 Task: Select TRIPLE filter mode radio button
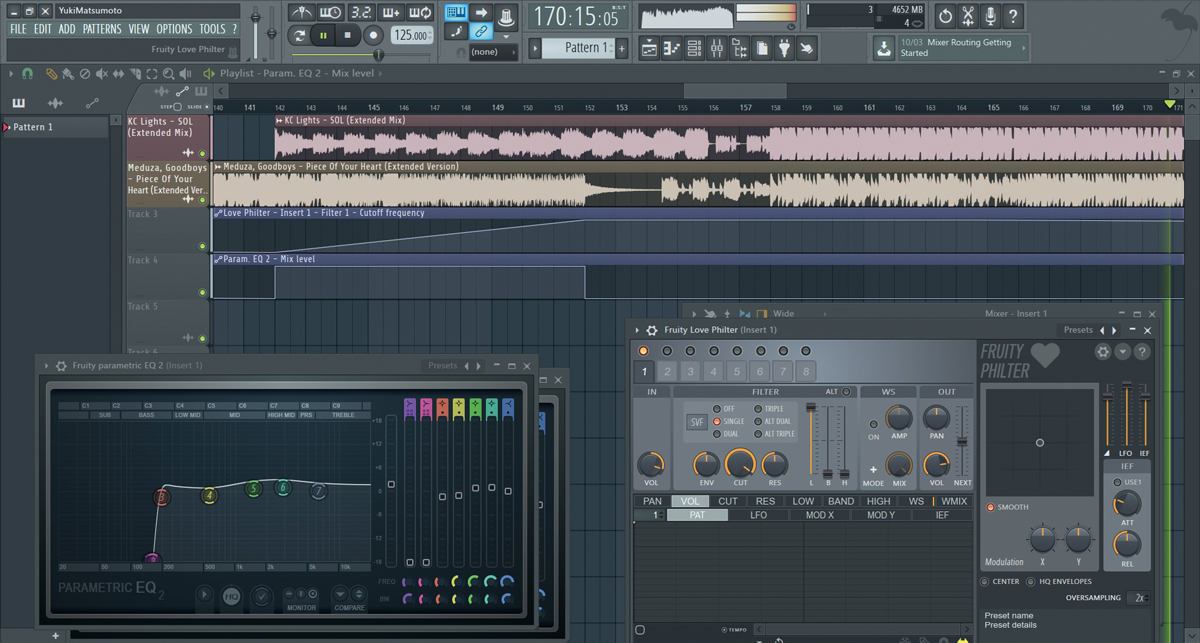[x=757, y=409]
